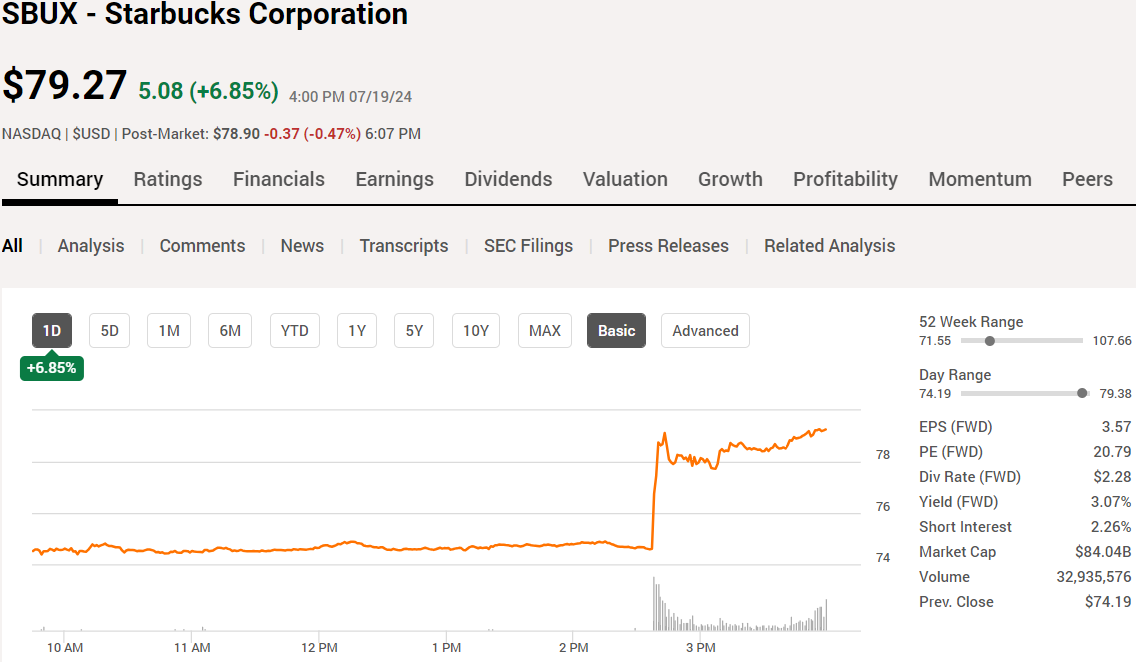This screenshot has width=1136, height=662.
Task: Choose the 6M chart range
Action: pyautogui.click(x=230, y=330)
